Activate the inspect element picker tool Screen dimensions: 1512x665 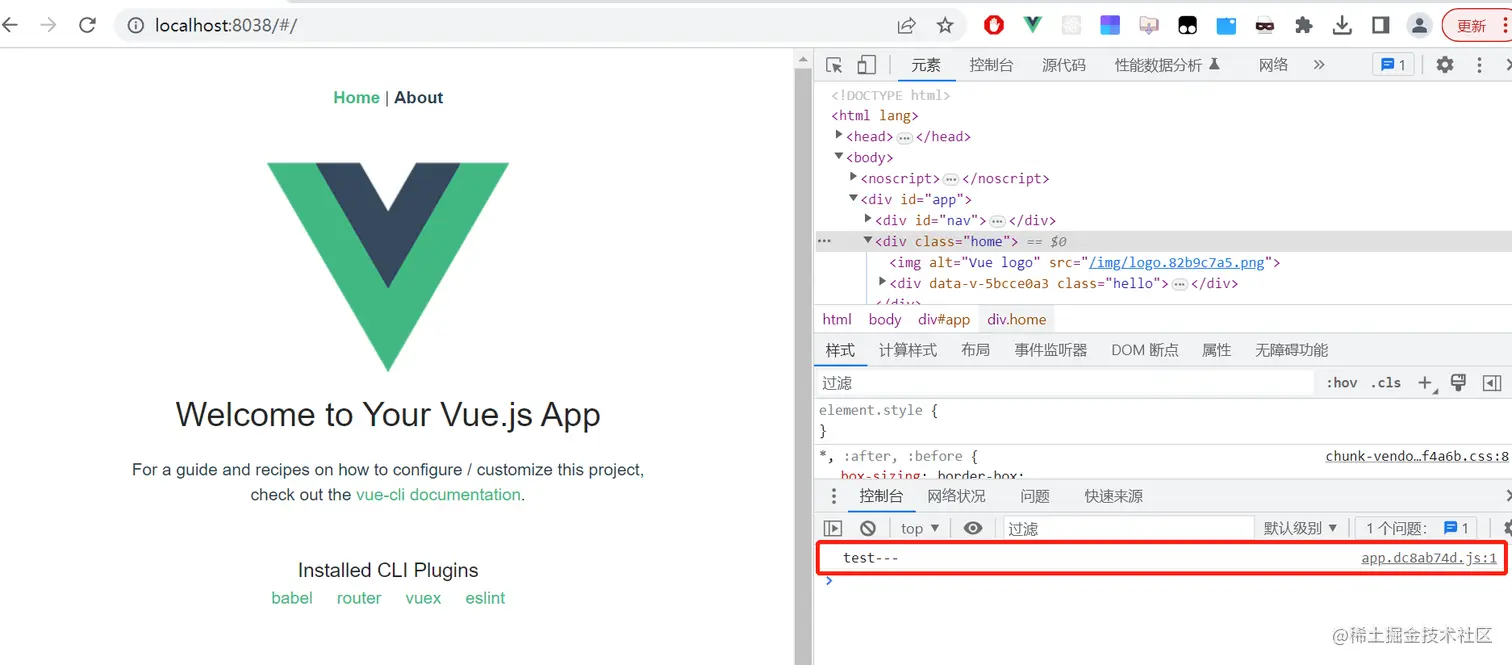[834, 65]
